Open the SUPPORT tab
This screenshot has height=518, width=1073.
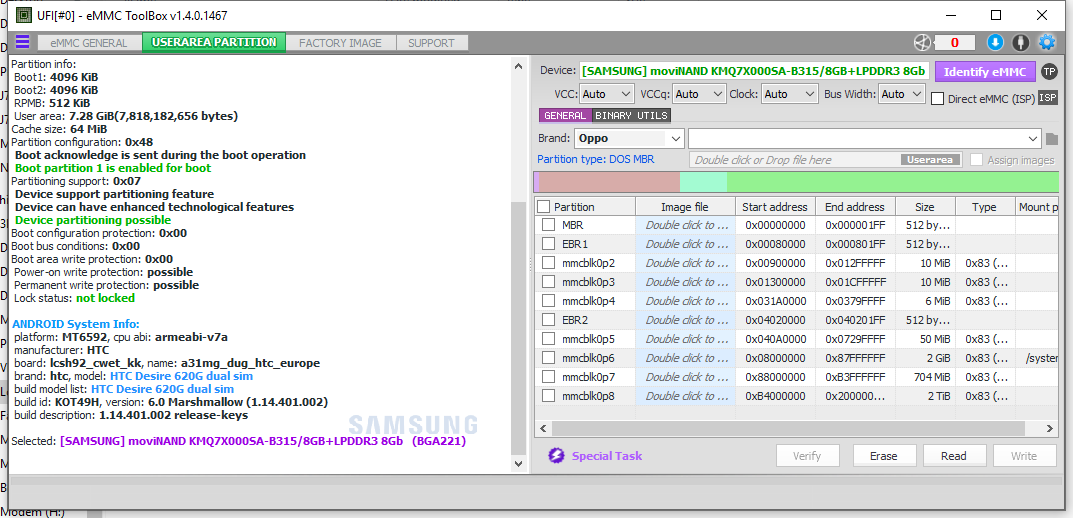pos(431,42)
